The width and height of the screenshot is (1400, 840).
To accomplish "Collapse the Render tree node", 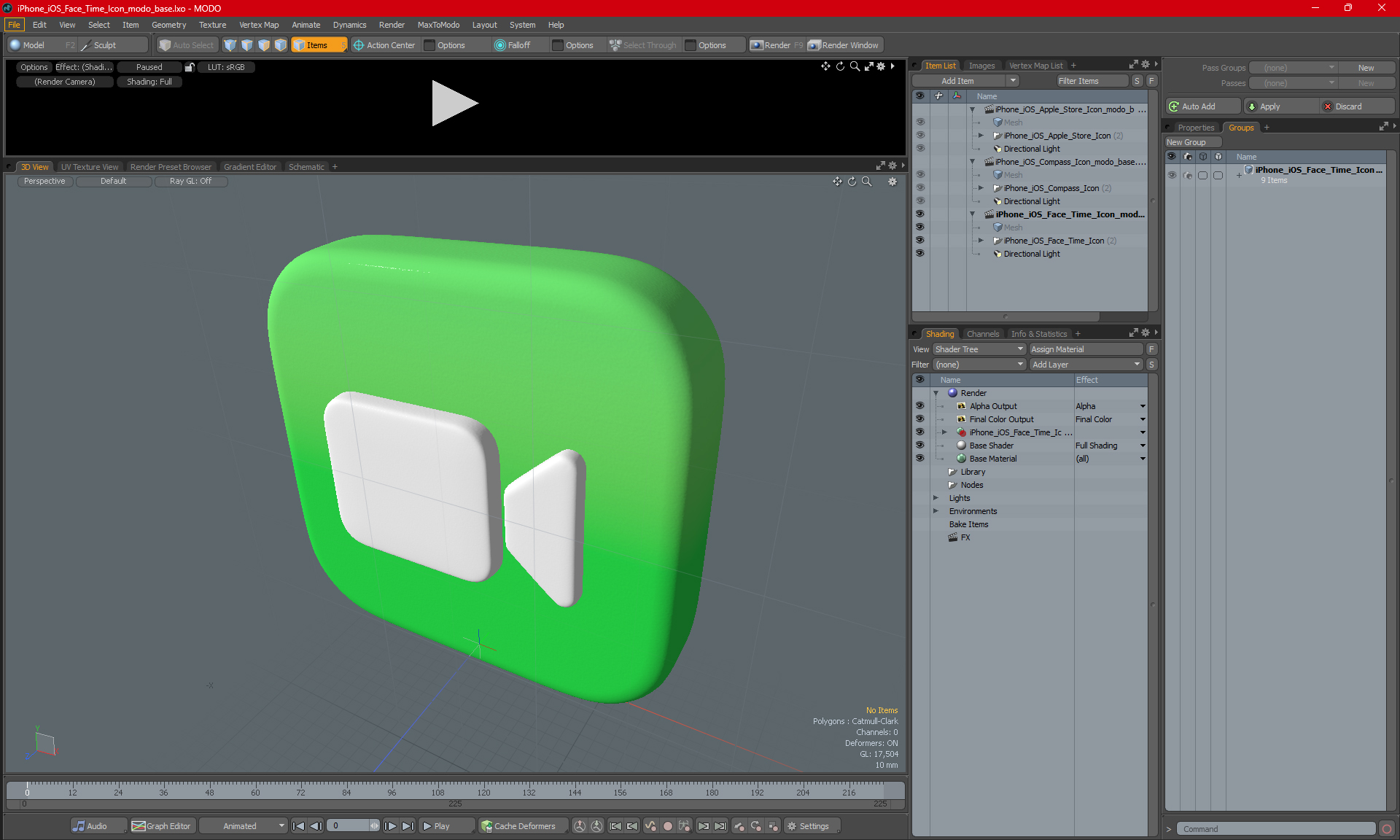I will 936,393.
